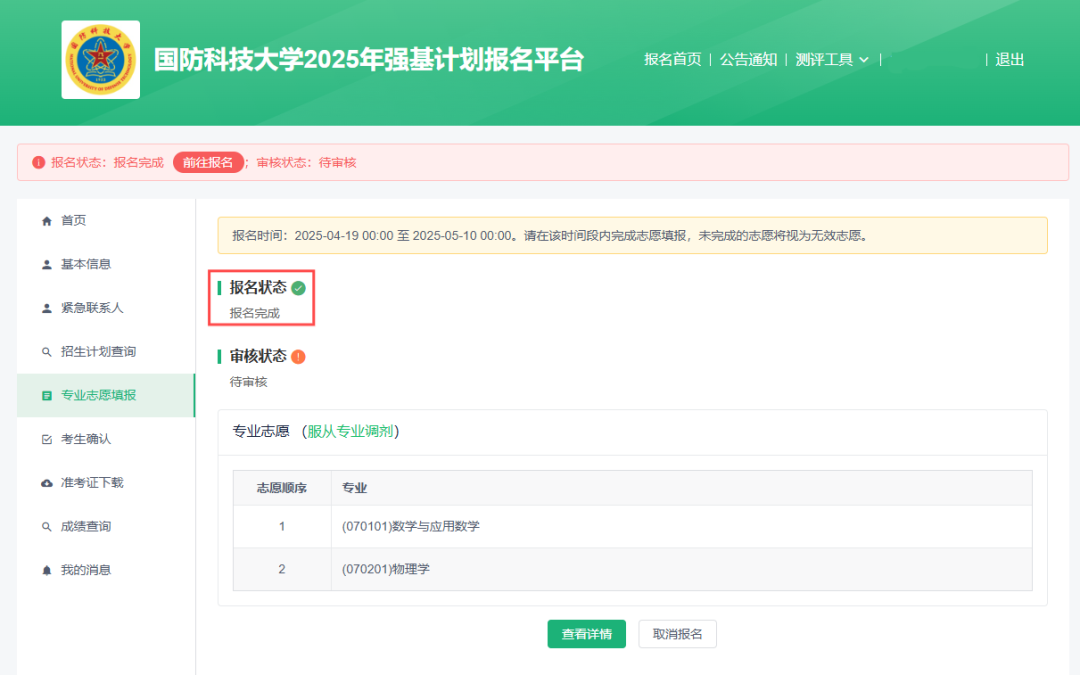This screenshot has width=1080, height=675.
Task: Click the person icon beside 紧急联系人
Action: pyautogui.click(x=47, y=308)
